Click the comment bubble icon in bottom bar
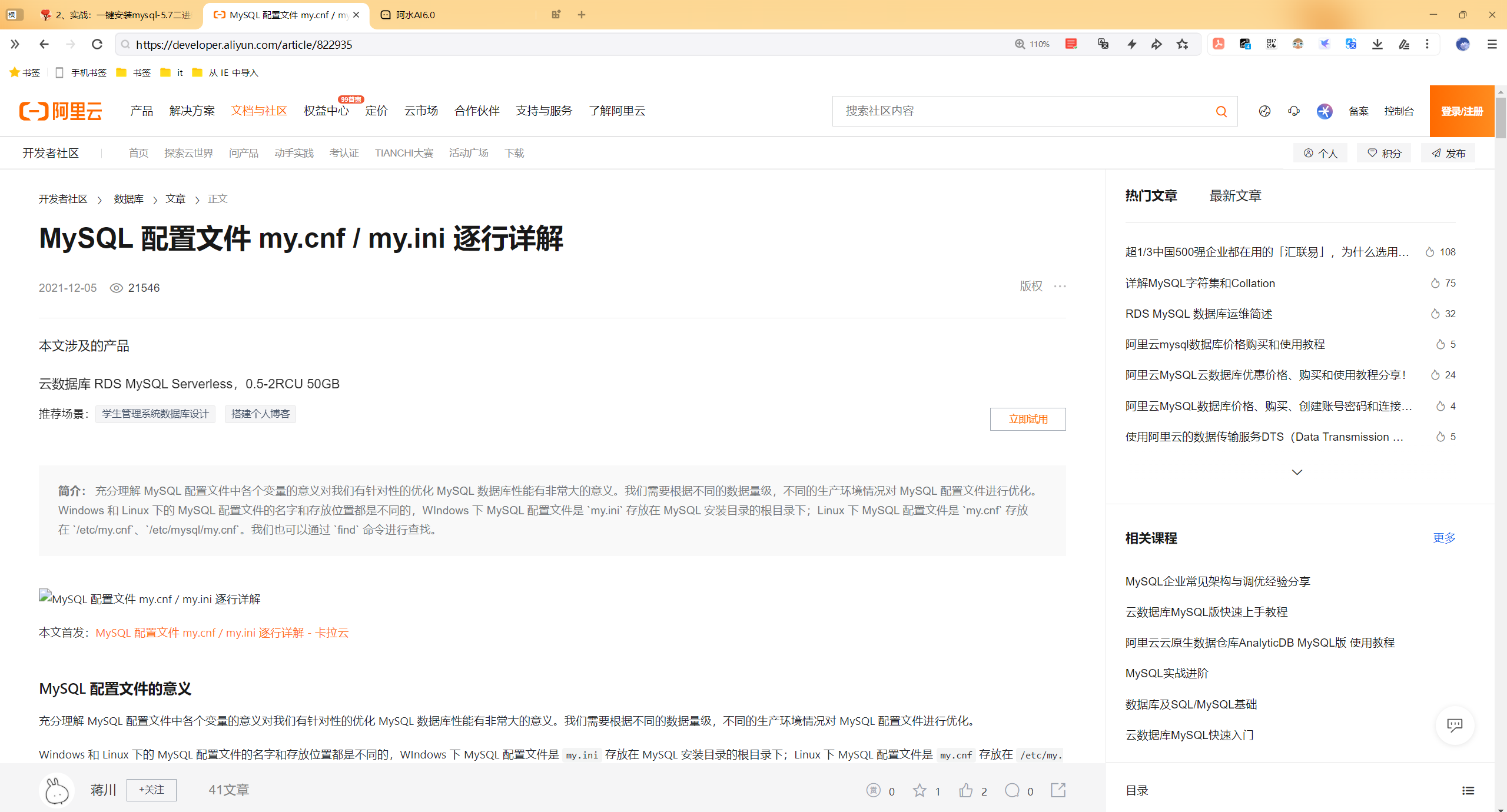1507x812 pixels. pos(1012,790)
